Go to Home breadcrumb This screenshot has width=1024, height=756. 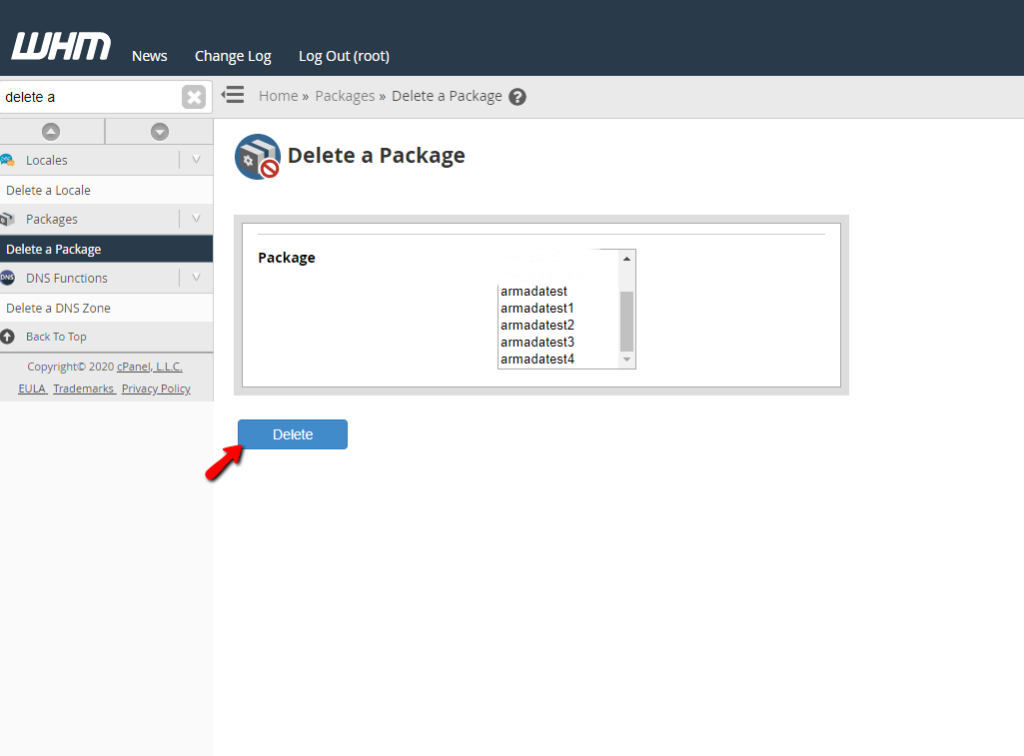click(278, 96)
